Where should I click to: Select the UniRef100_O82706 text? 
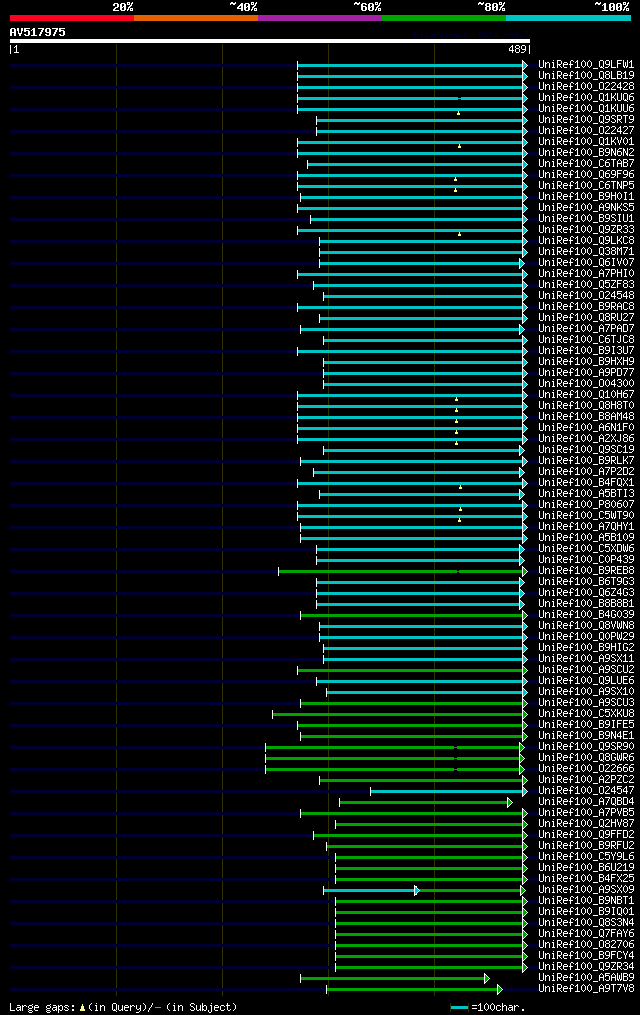(586, 945)
